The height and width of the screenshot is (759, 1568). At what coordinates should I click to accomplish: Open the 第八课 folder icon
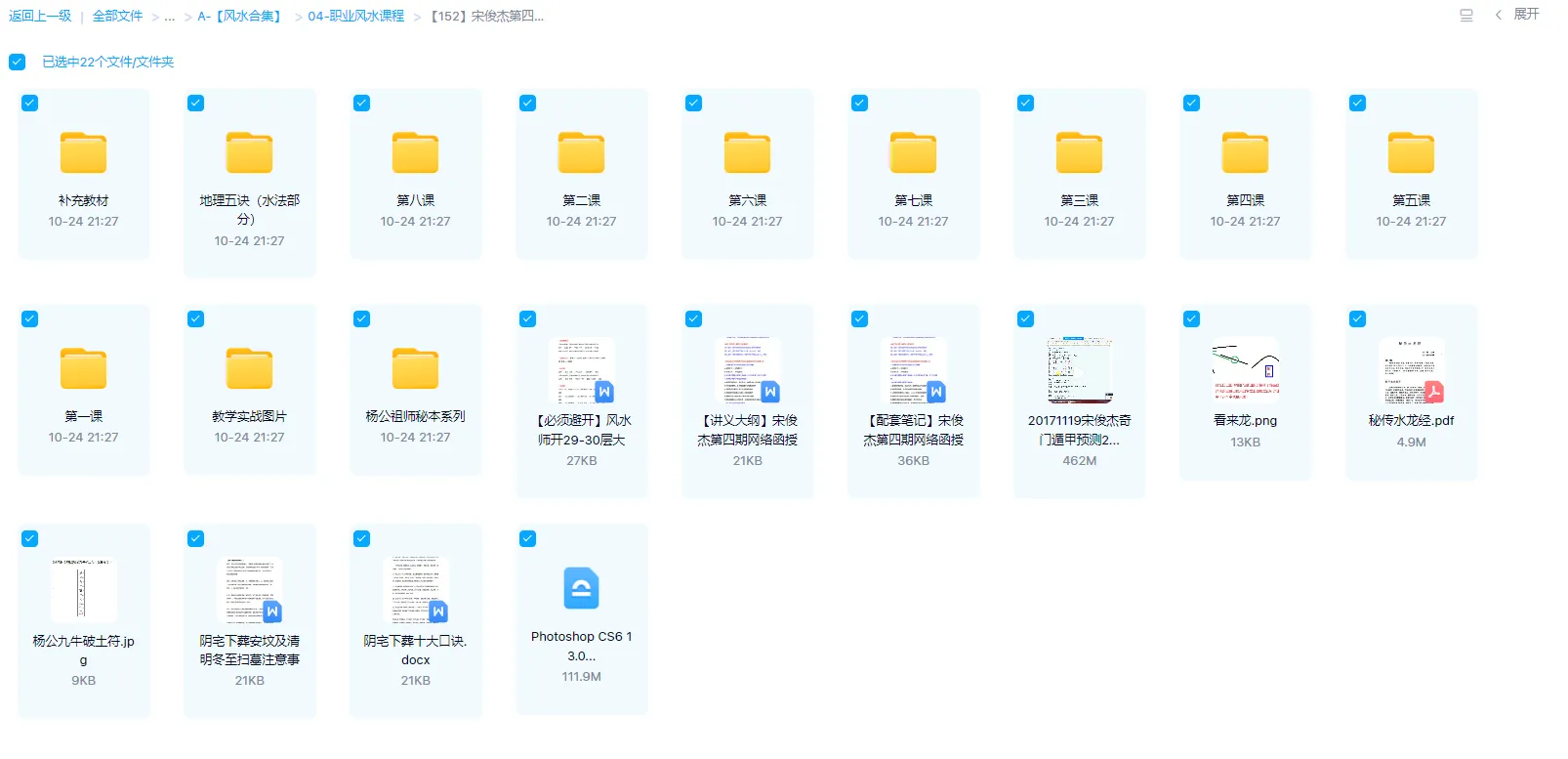pos(415,152)
